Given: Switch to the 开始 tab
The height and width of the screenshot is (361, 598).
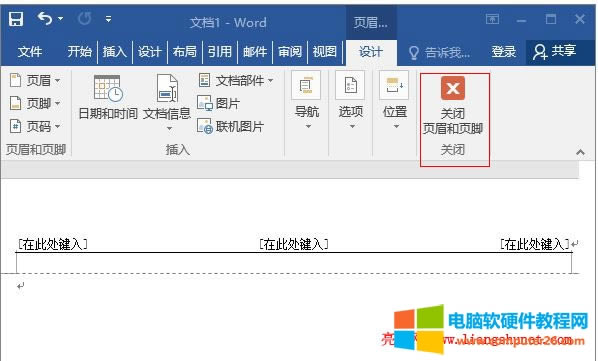Looking at the screenshot, I should (79, 51).
